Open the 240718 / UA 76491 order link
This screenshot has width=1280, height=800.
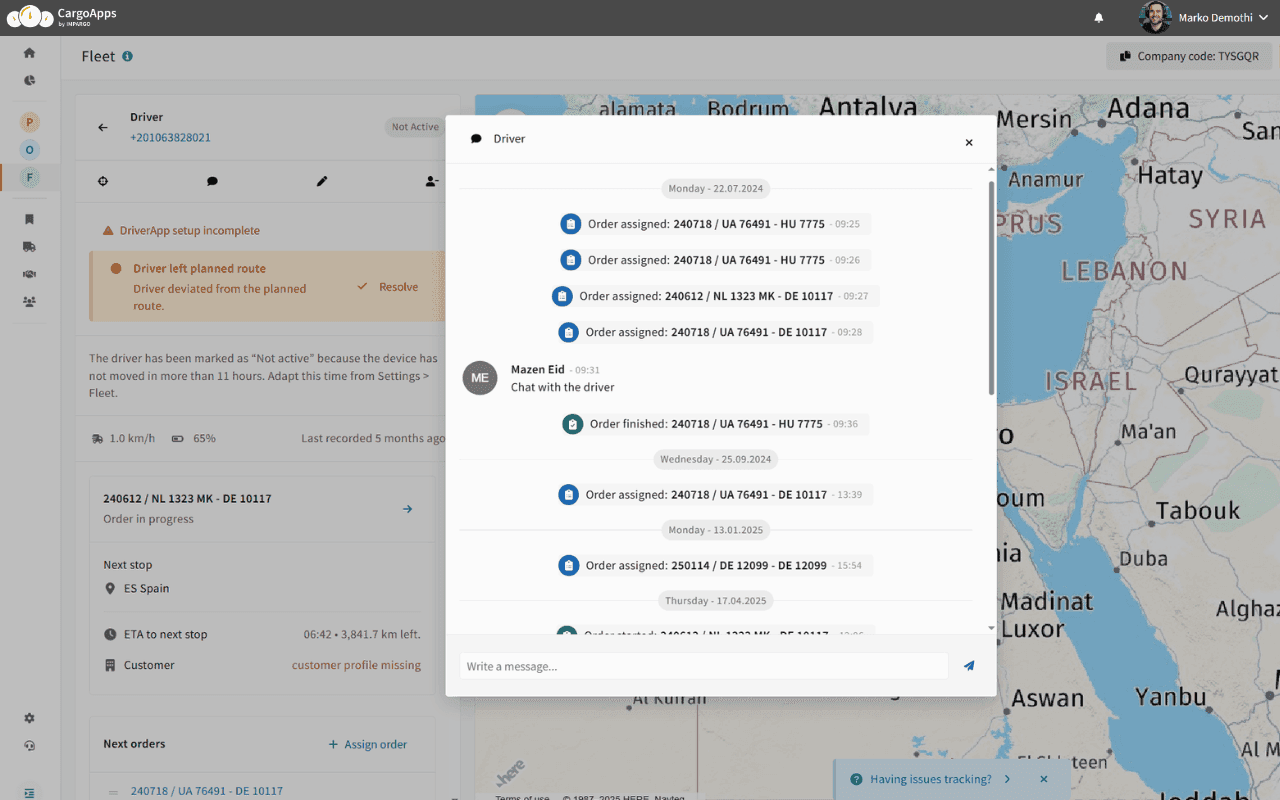coord(206,791)
